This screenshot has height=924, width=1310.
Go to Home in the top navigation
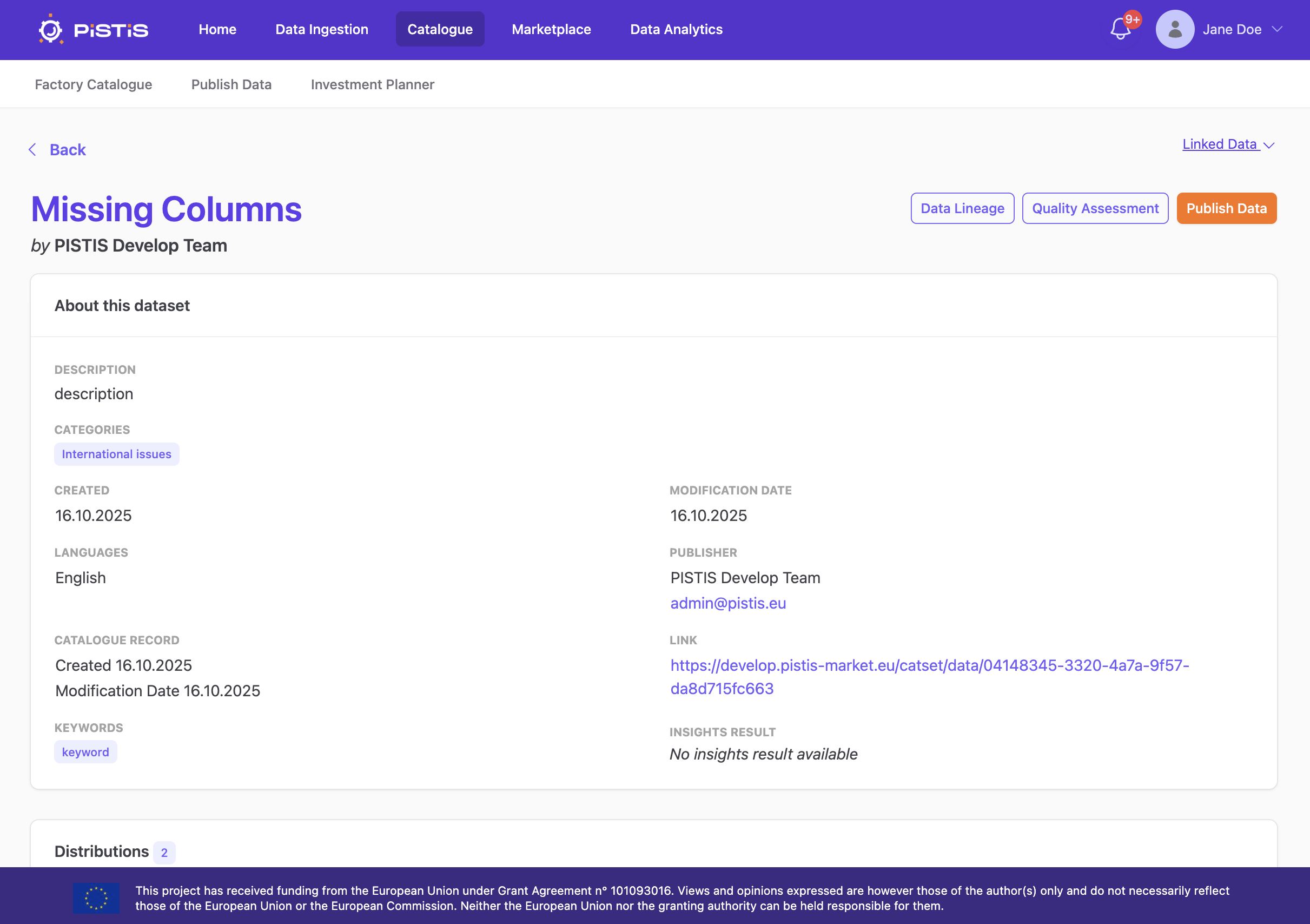click(x=217, y=29)
